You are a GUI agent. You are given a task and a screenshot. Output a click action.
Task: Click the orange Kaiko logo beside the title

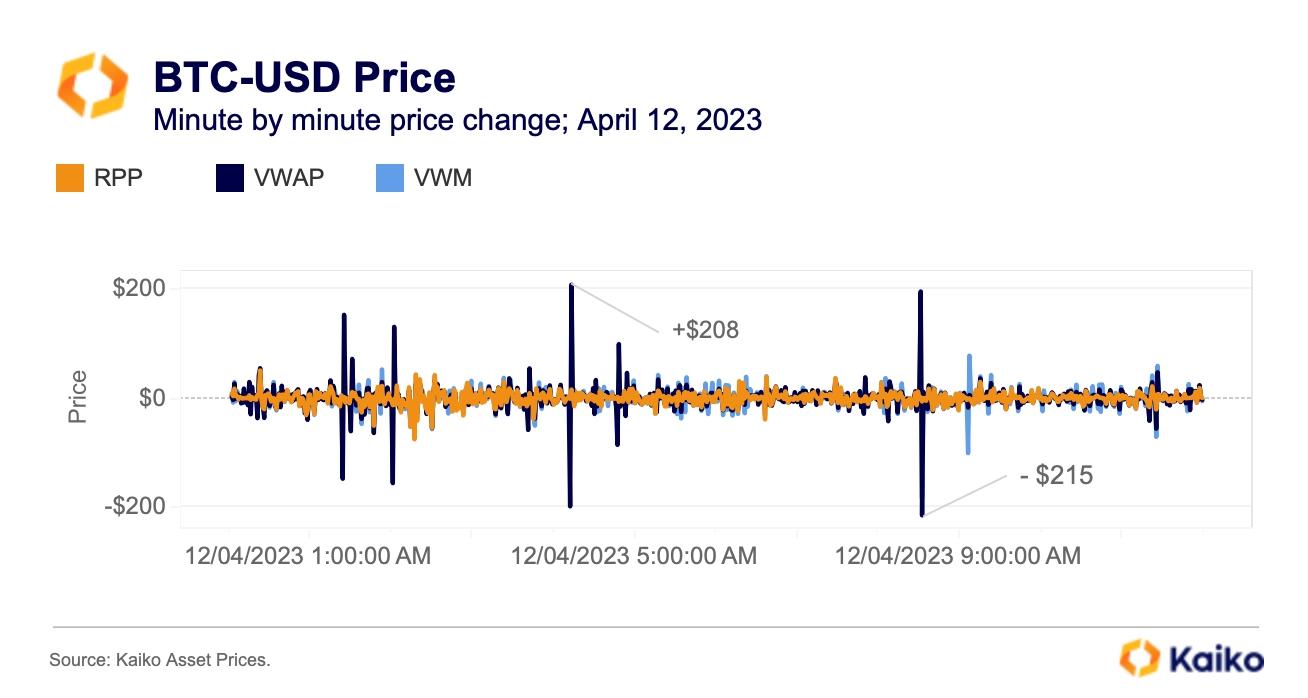92,87
